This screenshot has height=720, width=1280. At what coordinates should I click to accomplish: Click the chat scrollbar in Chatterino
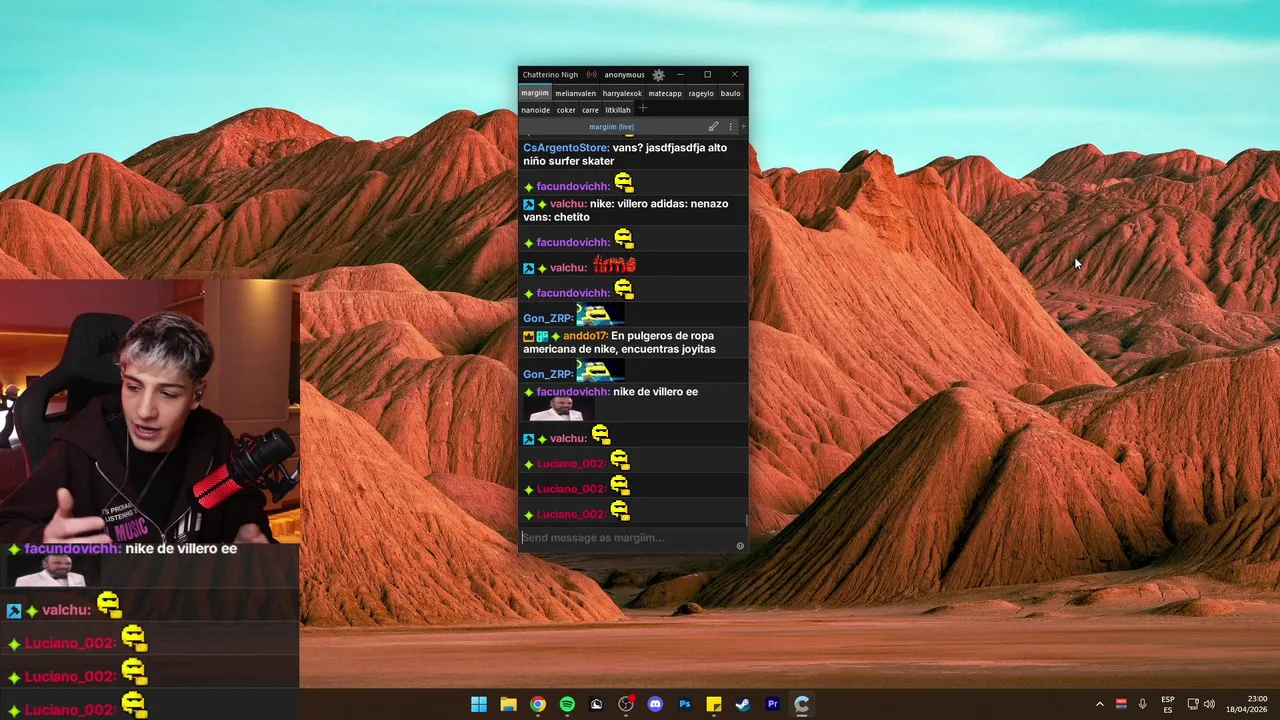point(746,520)
